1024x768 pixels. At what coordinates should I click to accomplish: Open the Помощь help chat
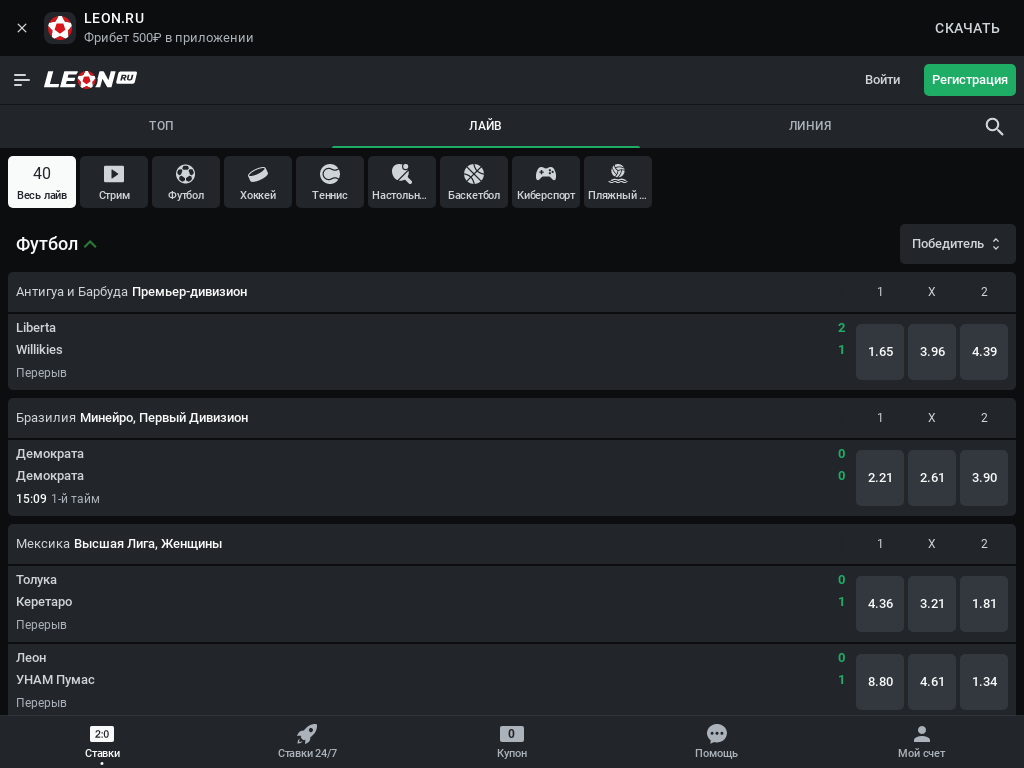[716, 743]
